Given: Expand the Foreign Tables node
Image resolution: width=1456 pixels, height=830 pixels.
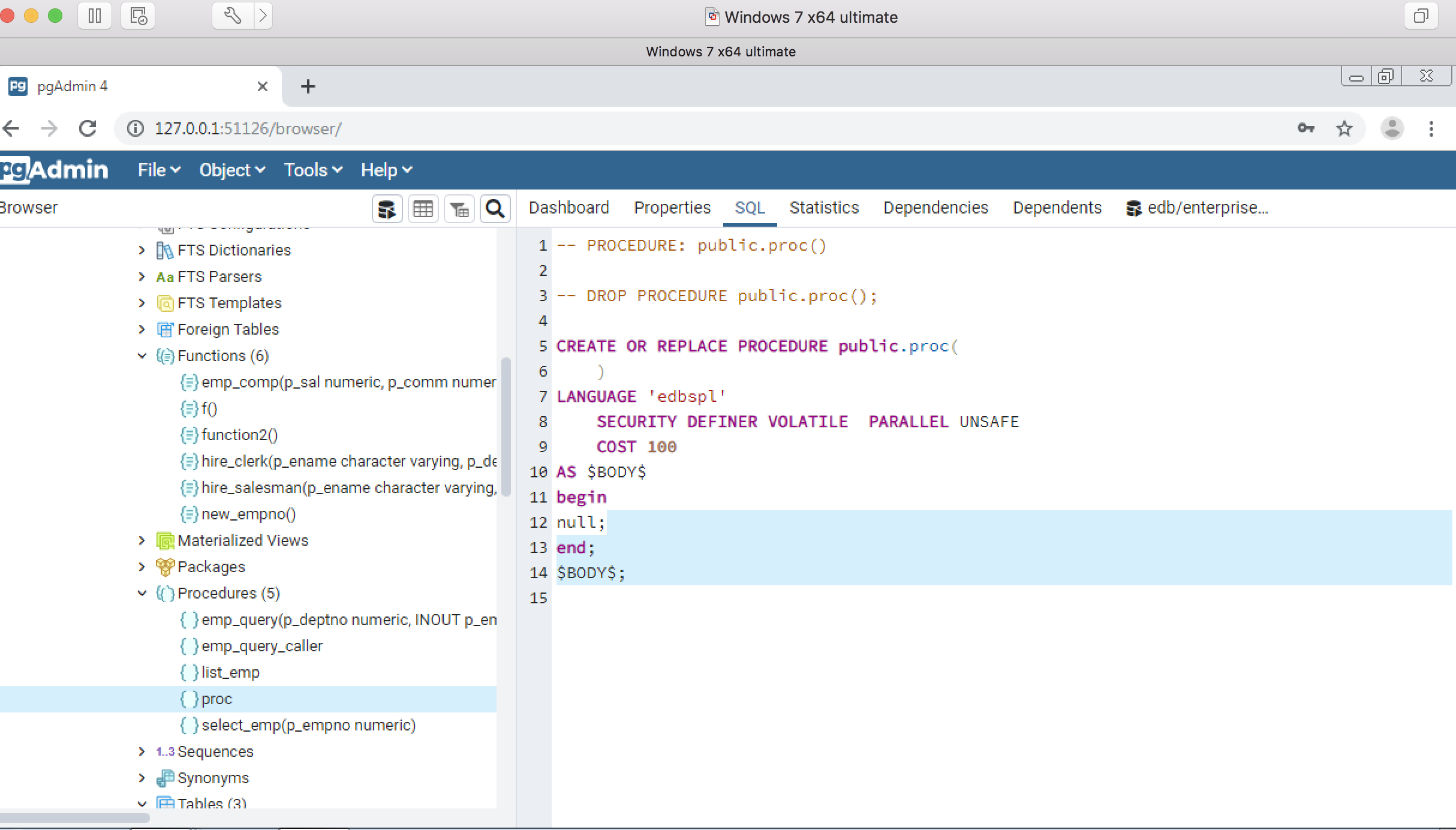Looking at the screenshot, I should (x=142, y=329).
